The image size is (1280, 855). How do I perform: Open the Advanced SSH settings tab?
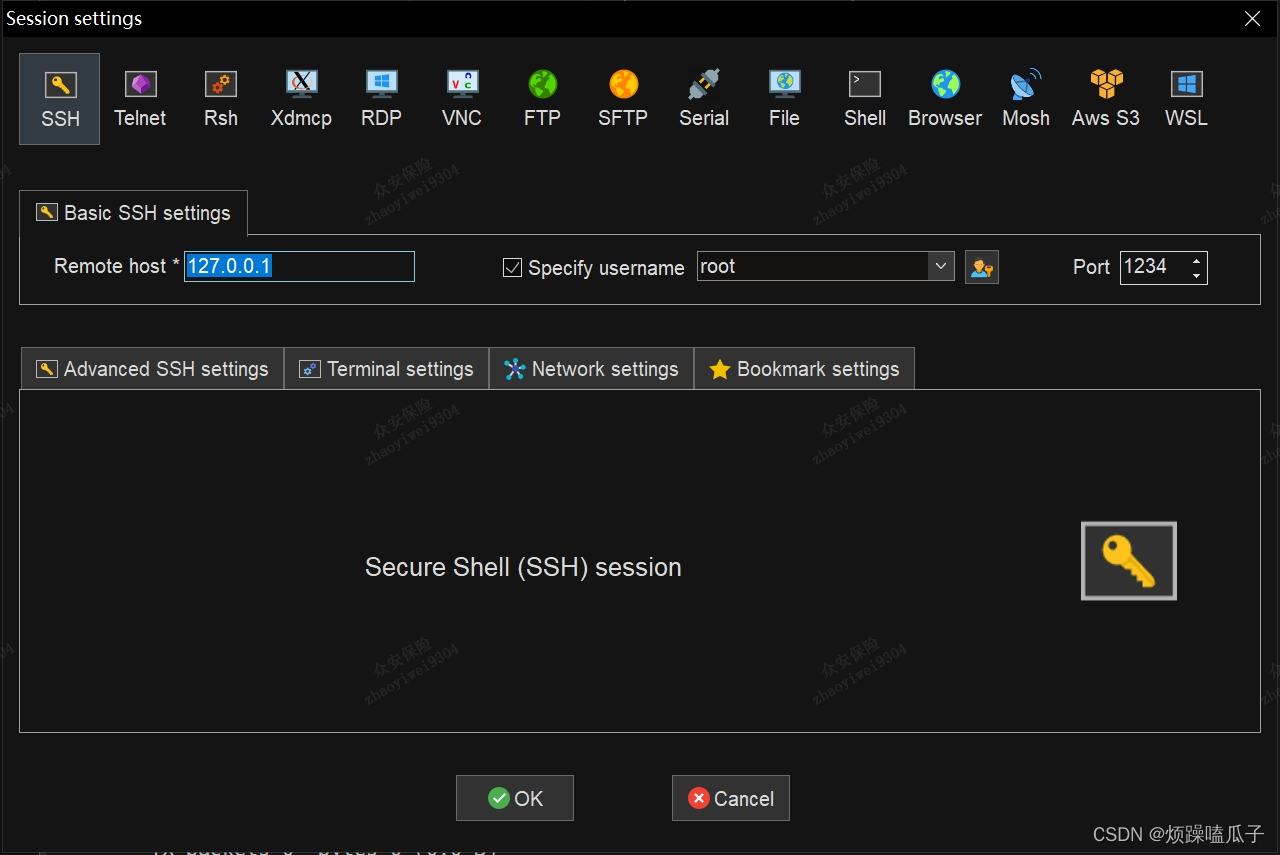pyautogui.click(x=151, y=368)
